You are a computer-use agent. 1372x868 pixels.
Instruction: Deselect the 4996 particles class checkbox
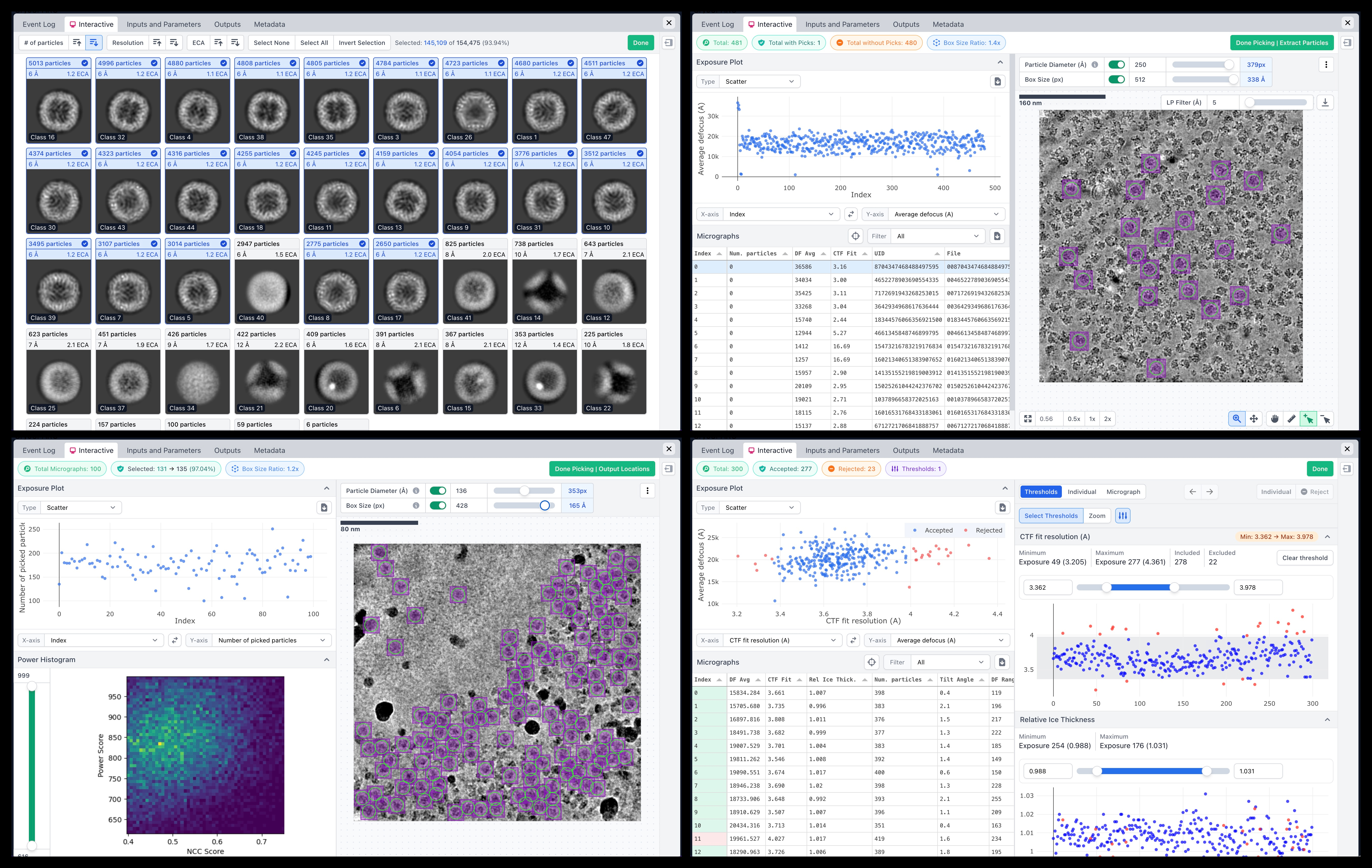154,63
